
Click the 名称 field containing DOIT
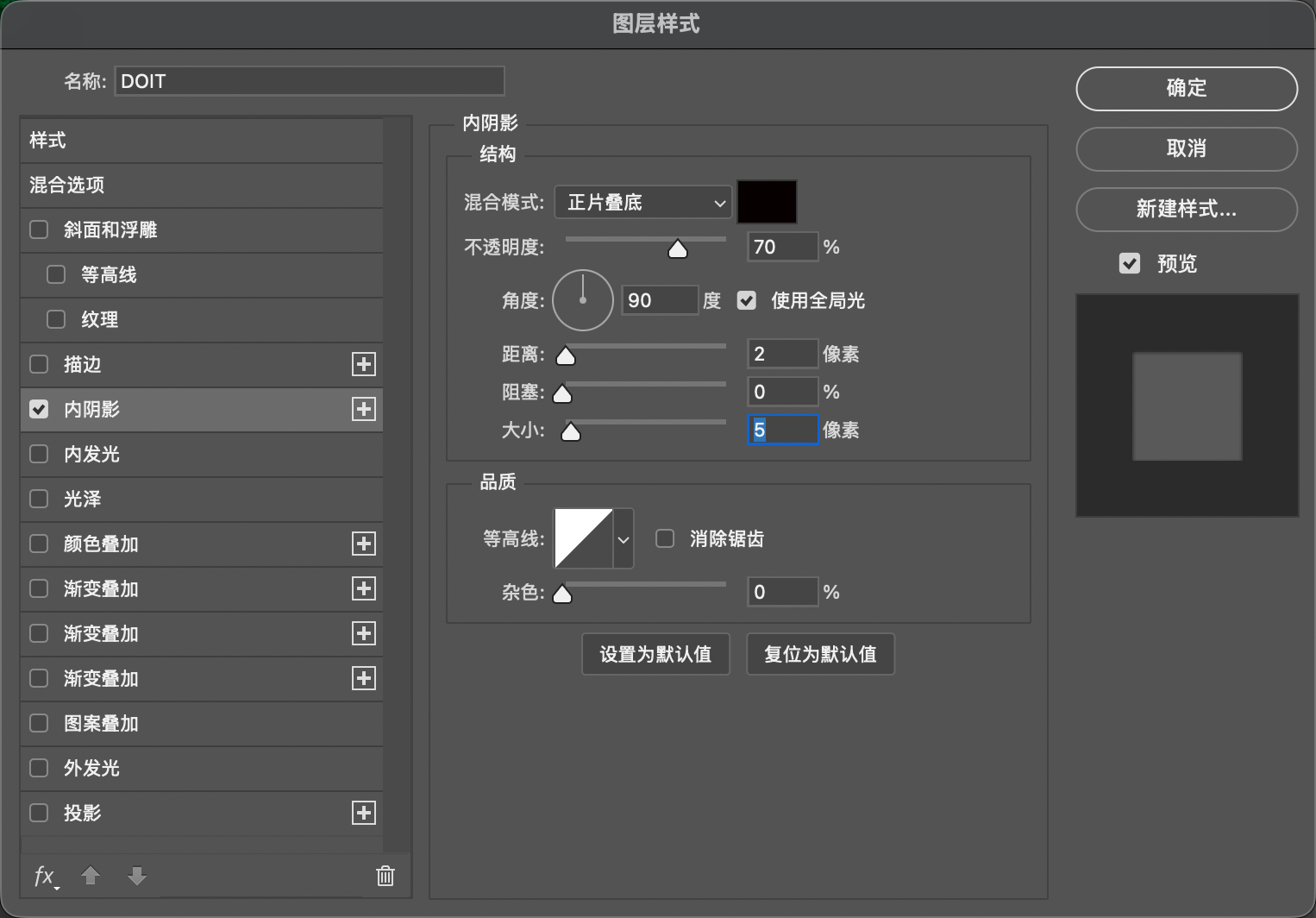point(310,81)
